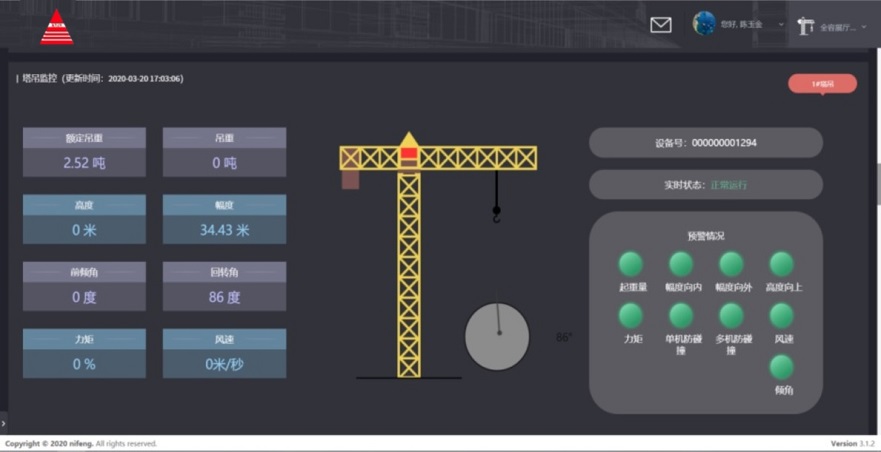The image size is (881, 452).
Task: Click the tower crane icon in header
Action: click(x=805, y=27)
